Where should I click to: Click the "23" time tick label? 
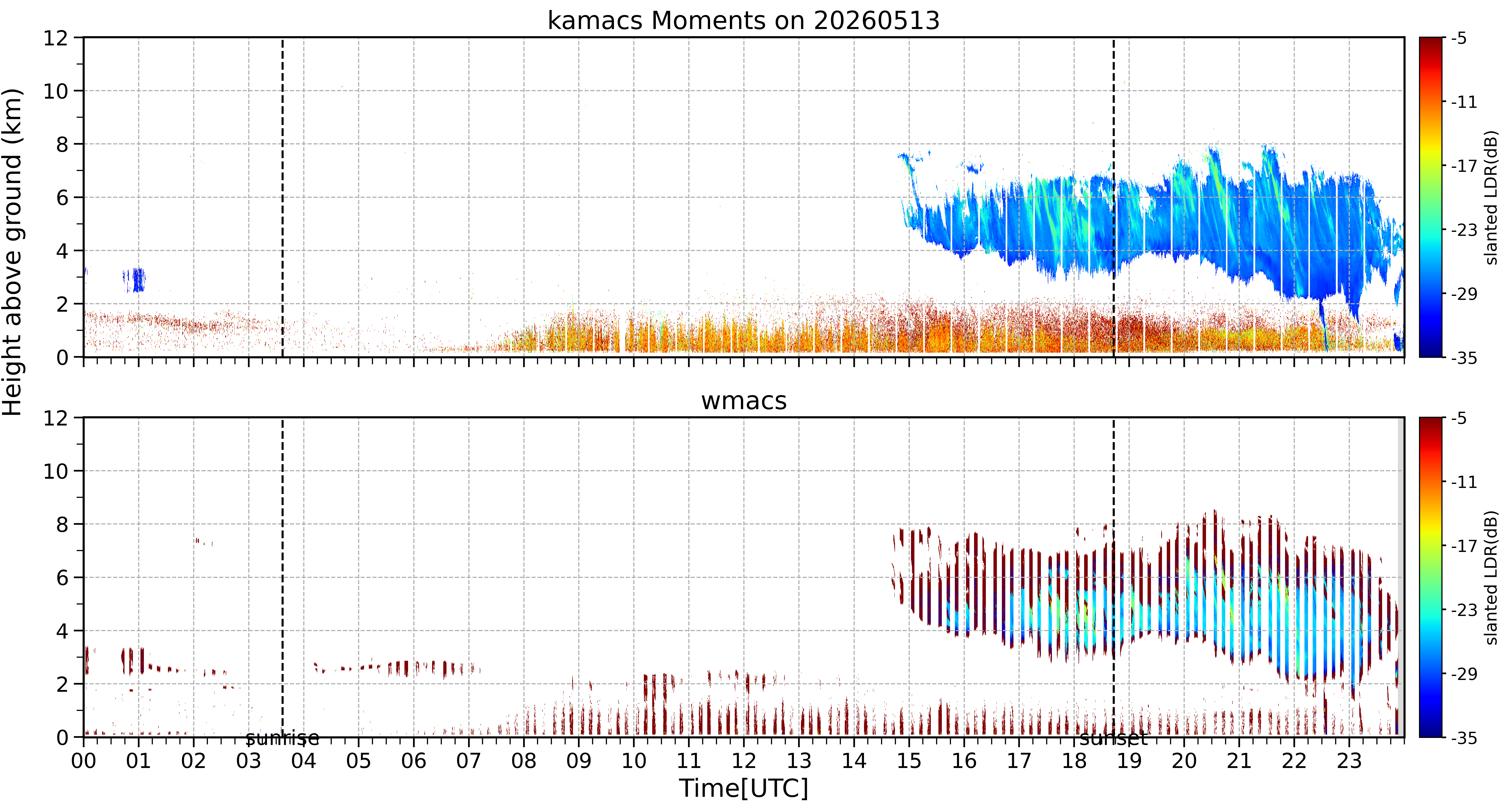(1349, 761)
